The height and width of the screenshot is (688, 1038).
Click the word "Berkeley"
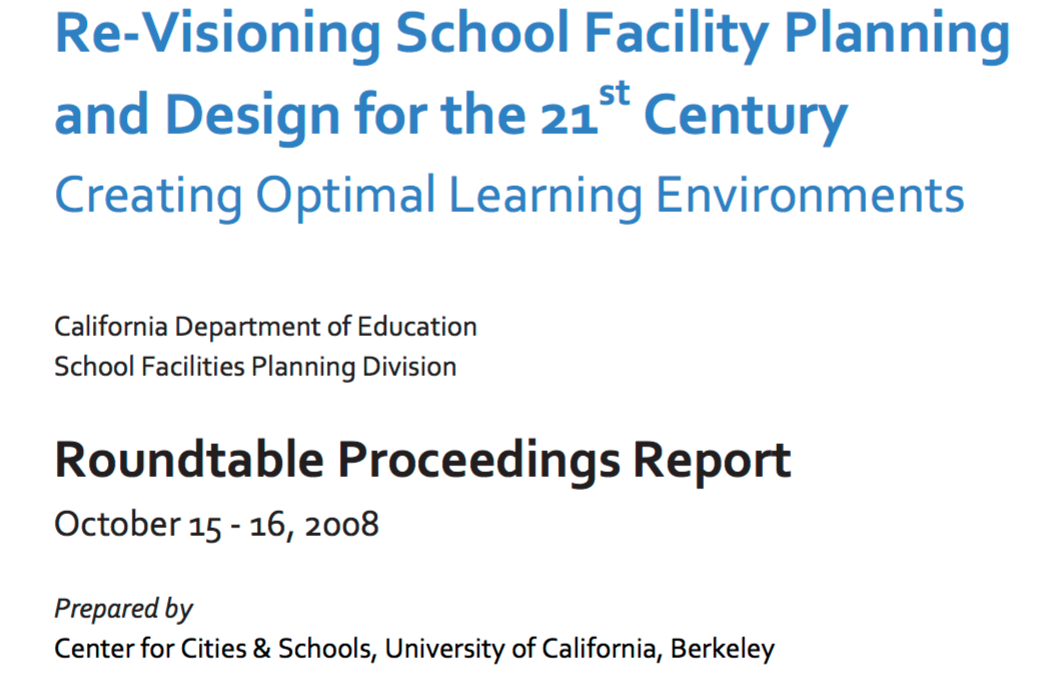click(722, 649)
